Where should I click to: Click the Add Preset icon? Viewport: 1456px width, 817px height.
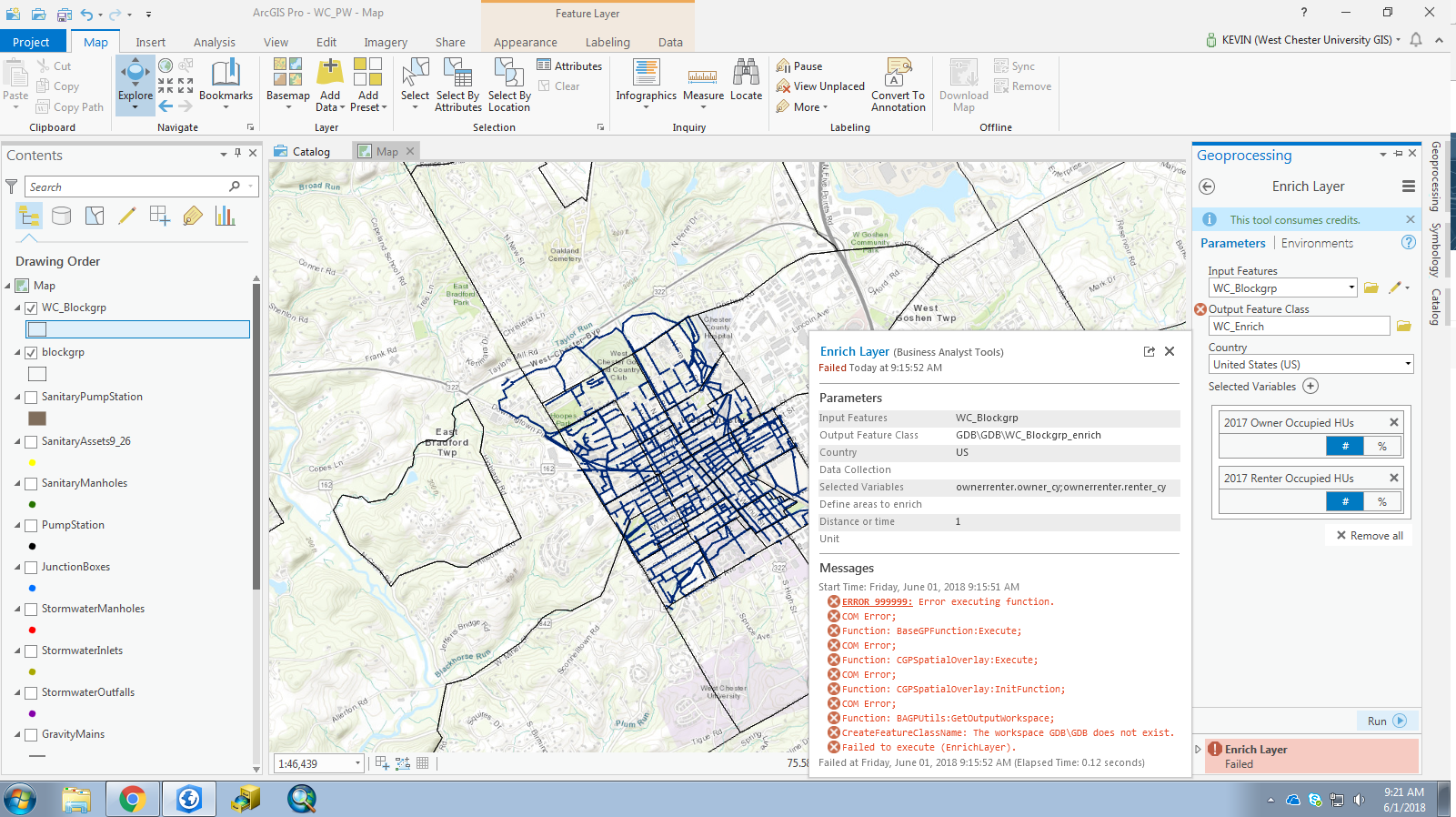click(x=368, y=73)
